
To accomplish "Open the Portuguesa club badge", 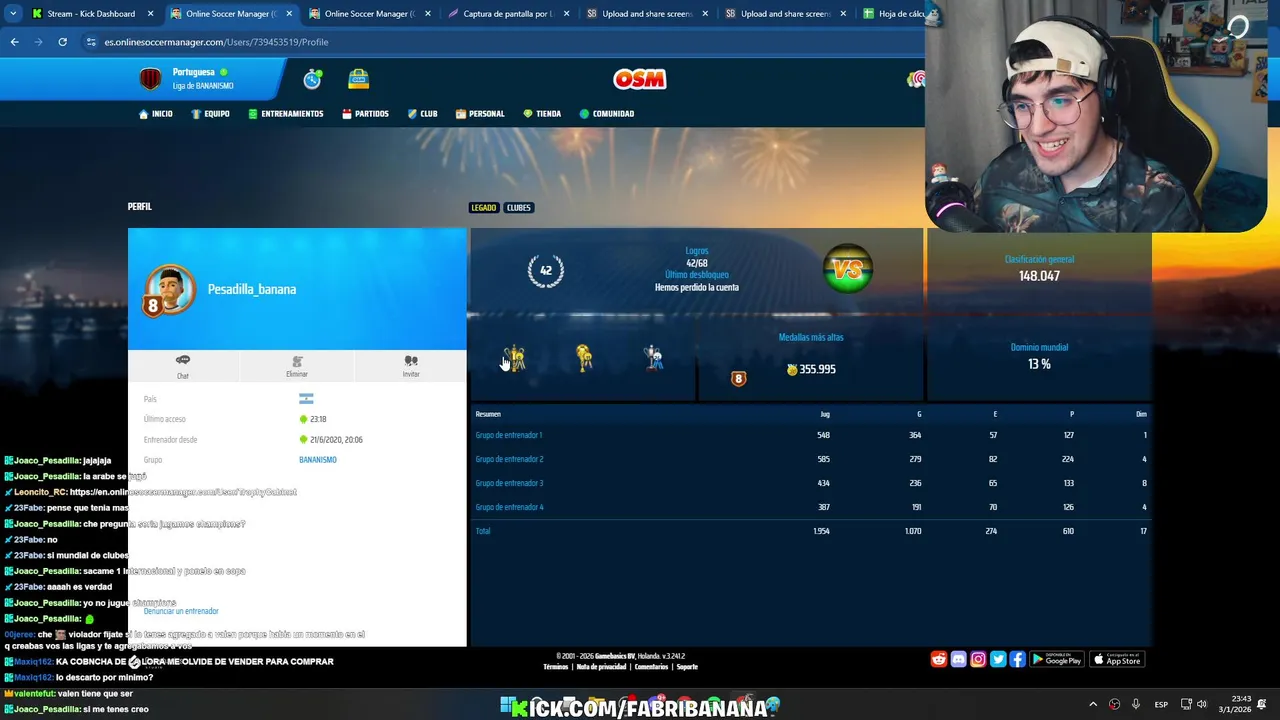I will tap(150, 79).
